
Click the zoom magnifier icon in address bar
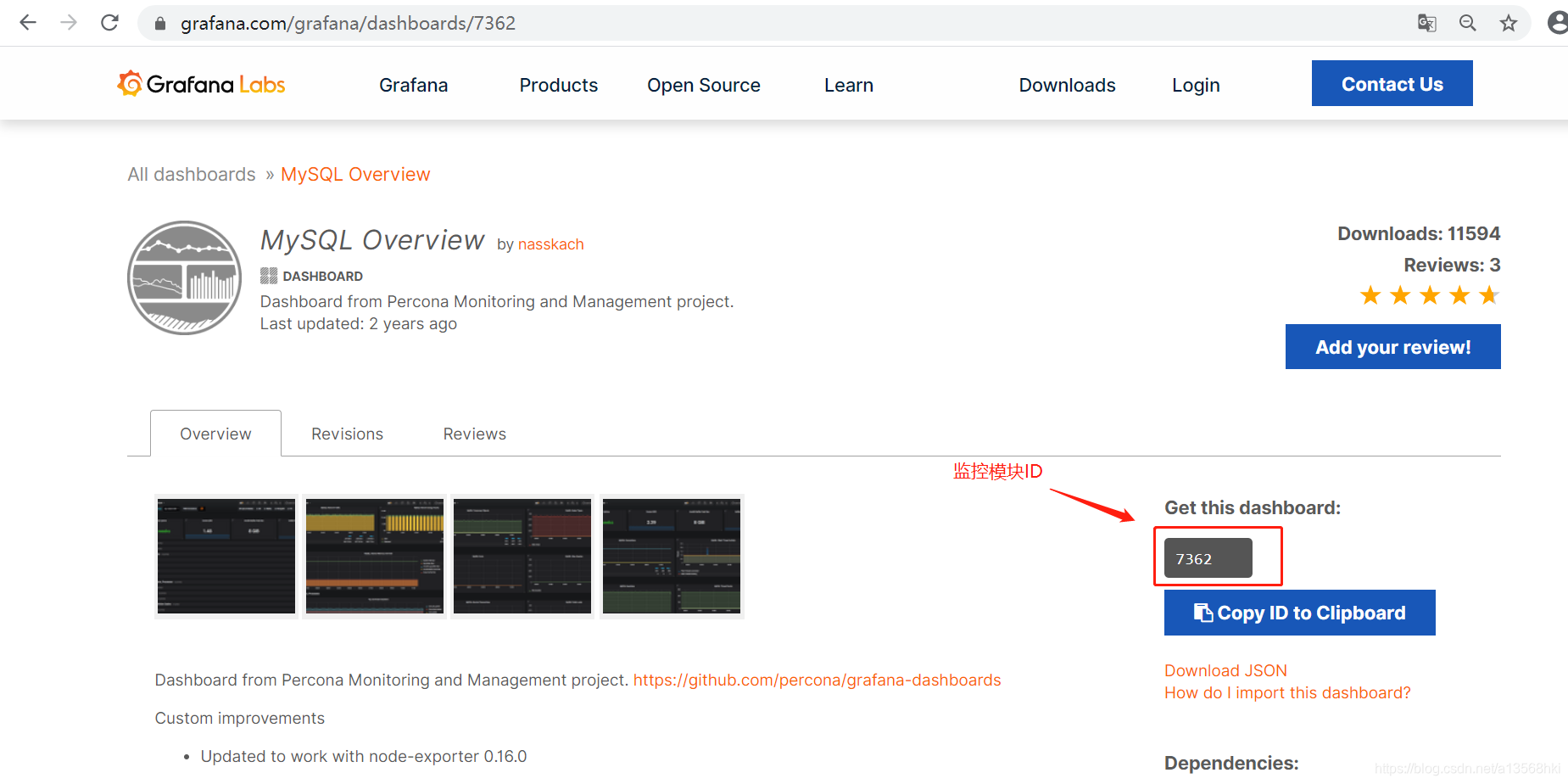(x=1468, y=23)
